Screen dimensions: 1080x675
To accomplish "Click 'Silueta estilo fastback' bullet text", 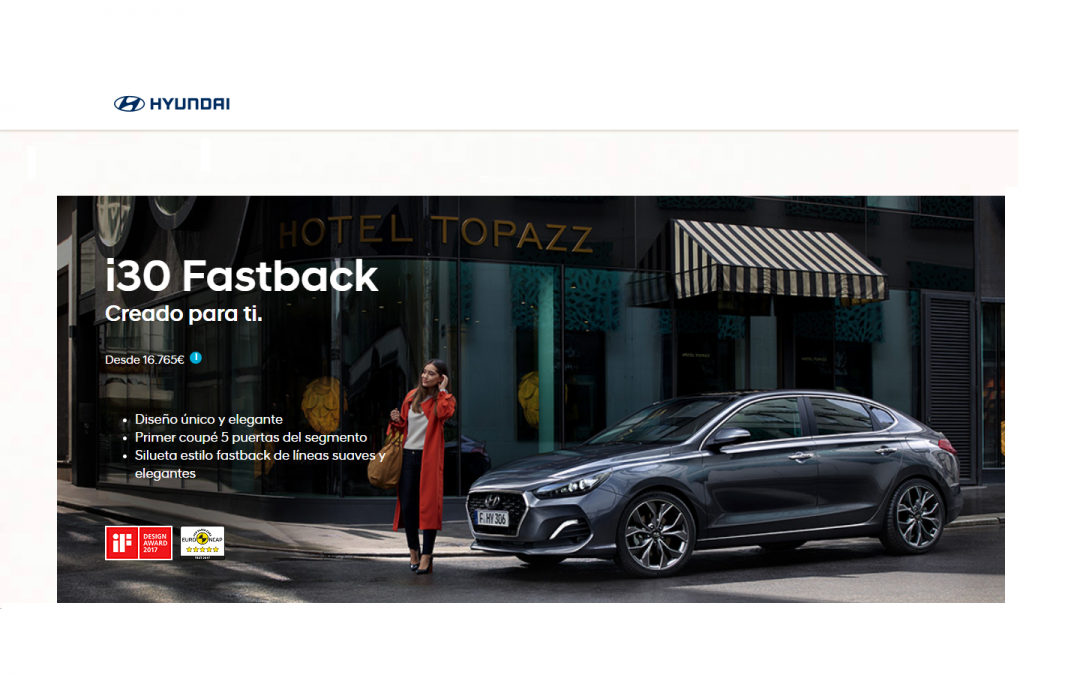I will [260, 464].
